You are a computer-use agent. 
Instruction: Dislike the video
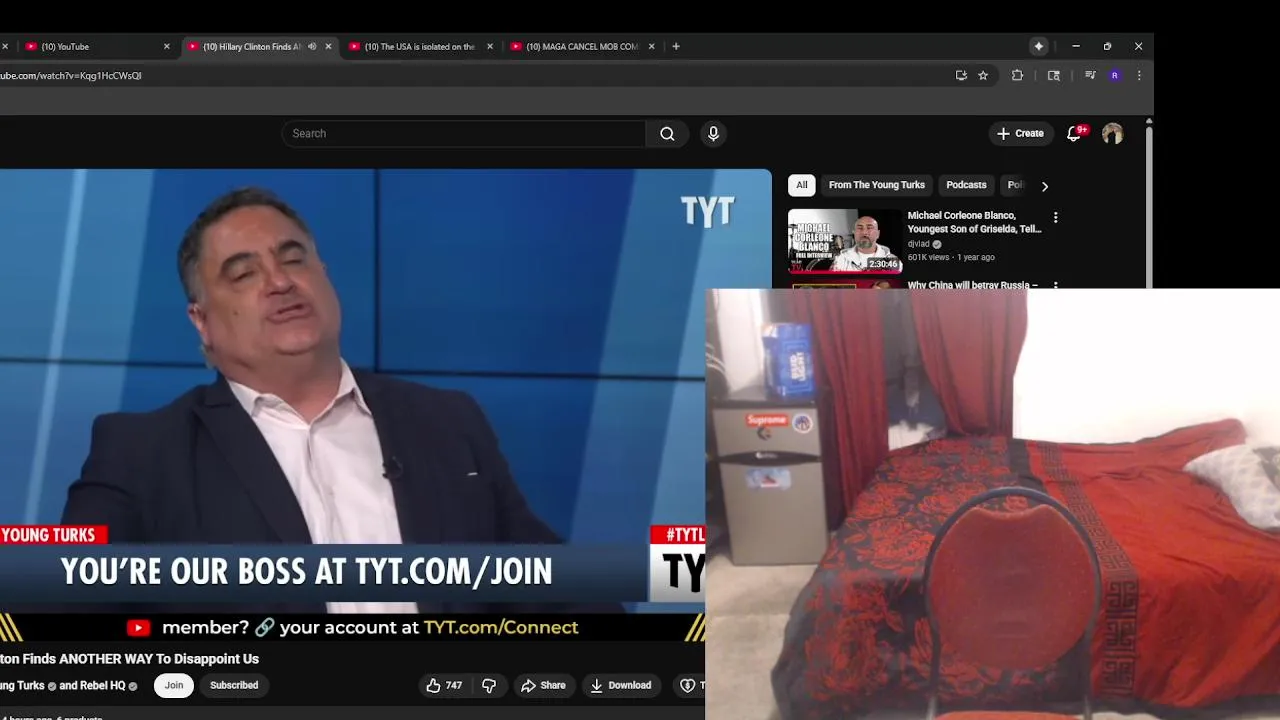click(489, 685)
